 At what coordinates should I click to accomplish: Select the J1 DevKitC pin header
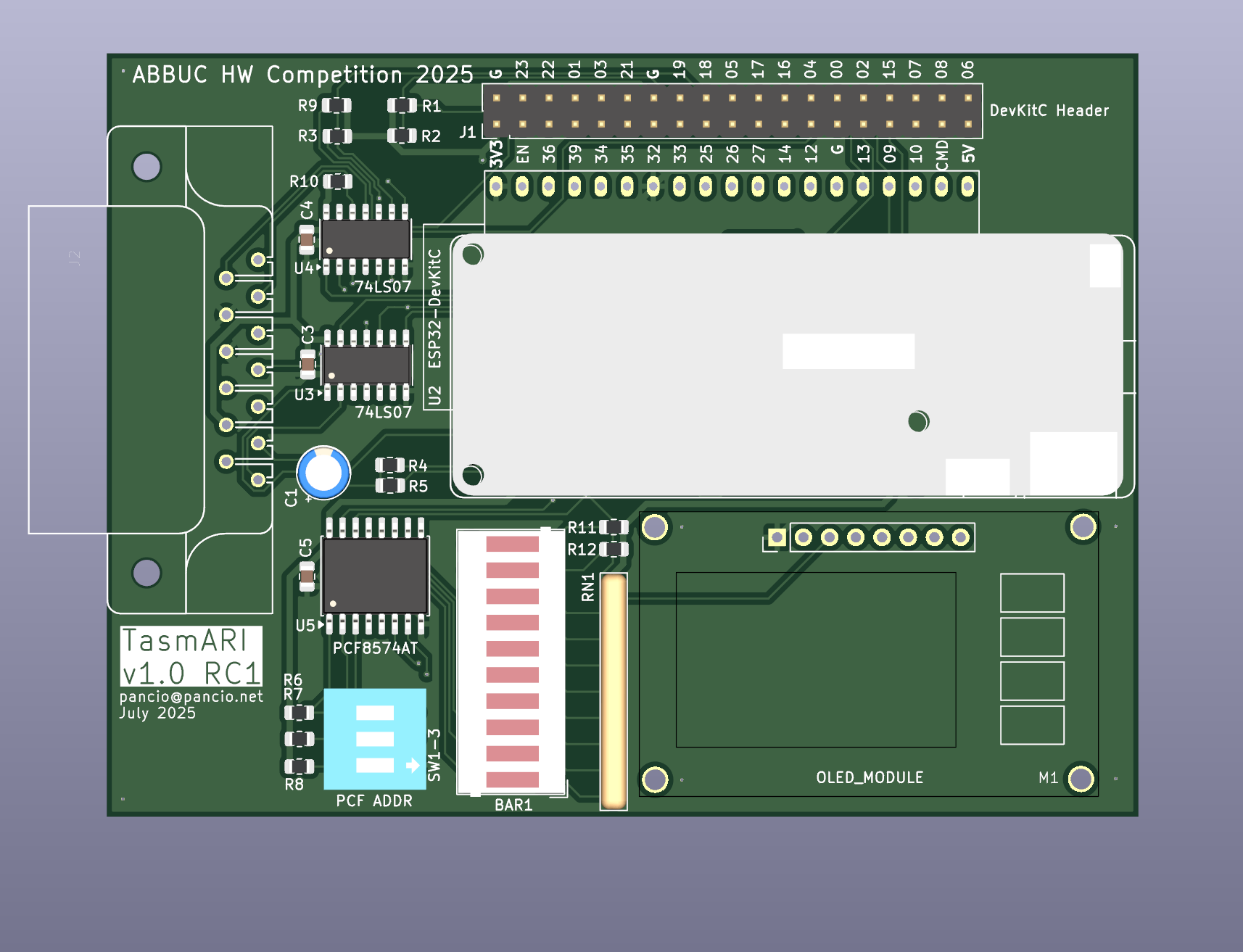pos(732,111)
